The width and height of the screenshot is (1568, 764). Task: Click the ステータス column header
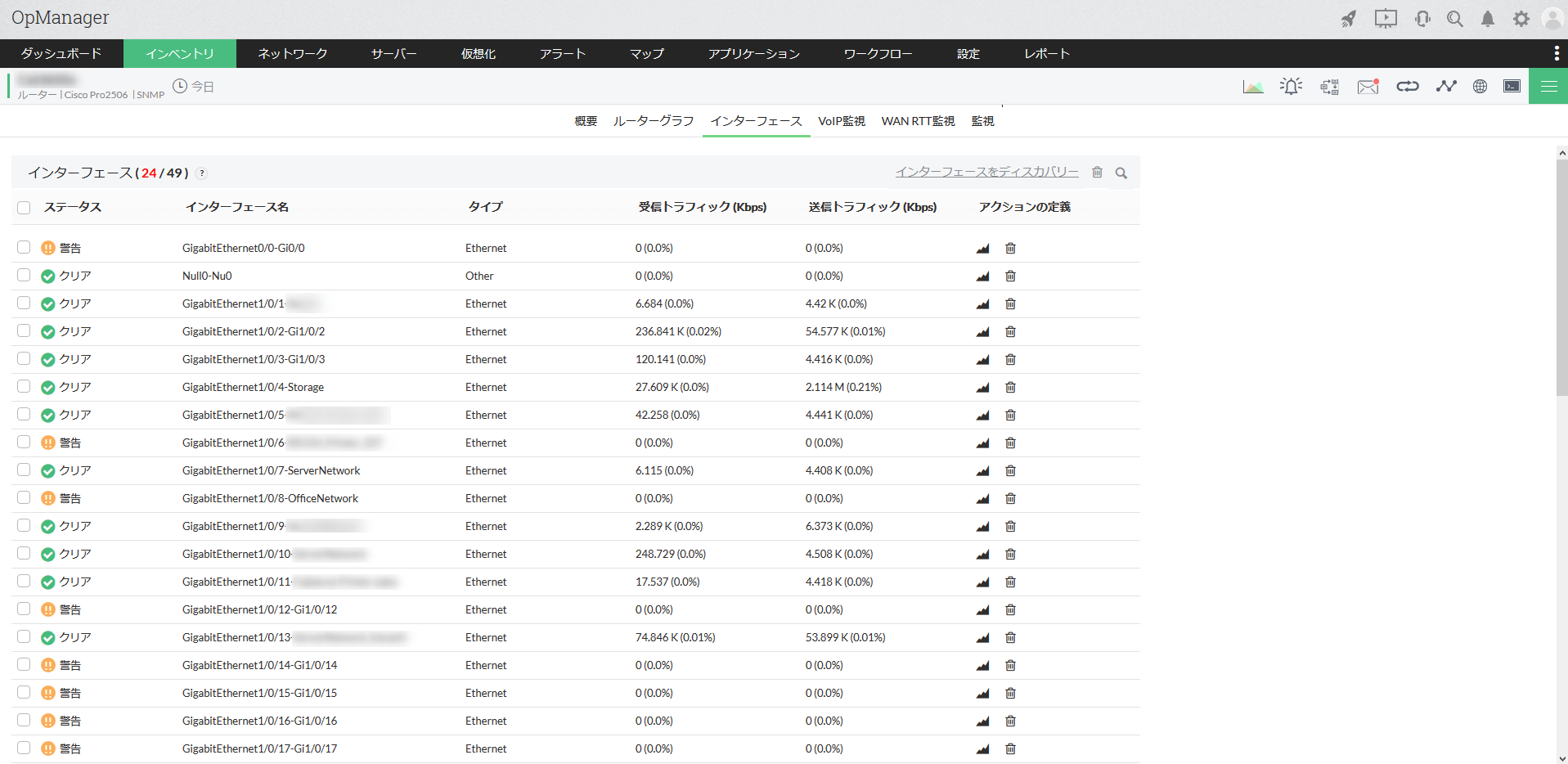[73, 207]
